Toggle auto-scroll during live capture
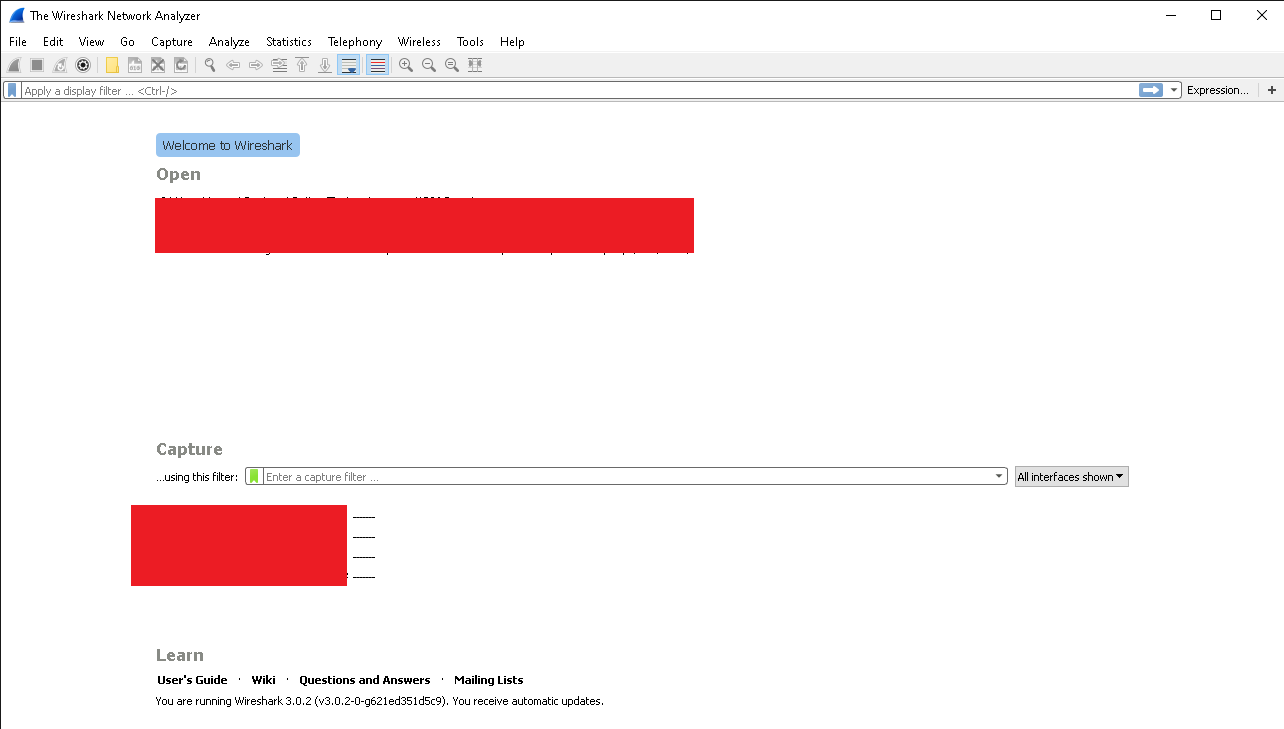The image size is (1284, 729). pyautogui.click(x=349, y=65)
